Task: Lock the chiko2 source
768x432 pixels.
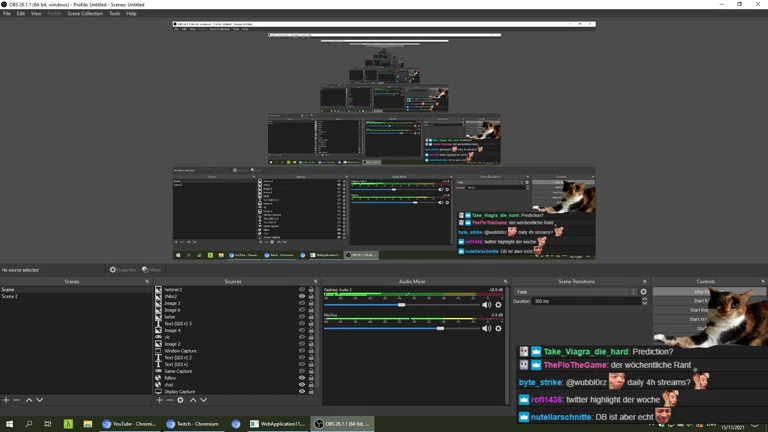Action: coord(311,296)
